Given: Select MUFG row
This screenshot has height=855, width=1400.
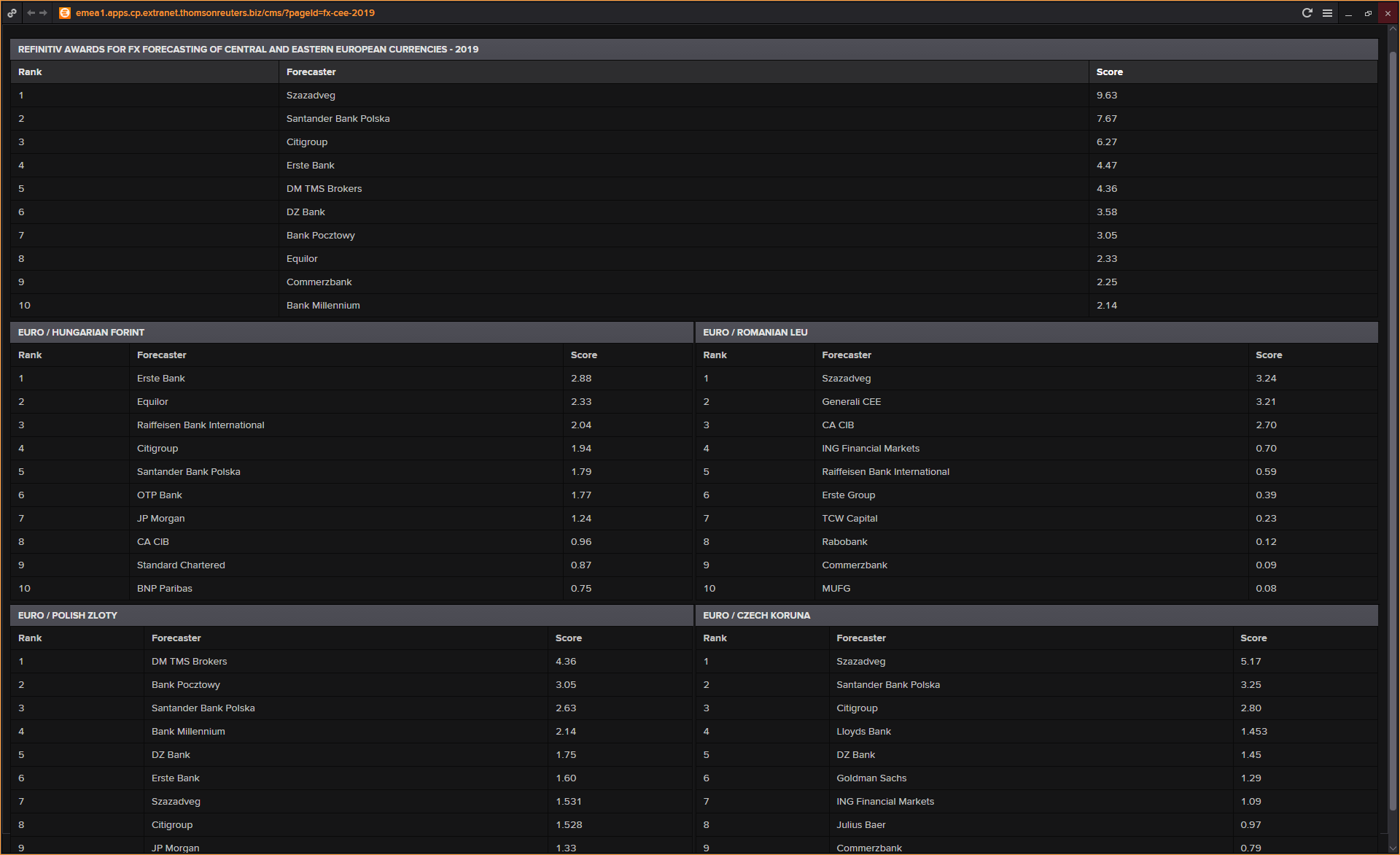Looking at the screenshot, I should pyautogui.click(x=1037, y=589).
